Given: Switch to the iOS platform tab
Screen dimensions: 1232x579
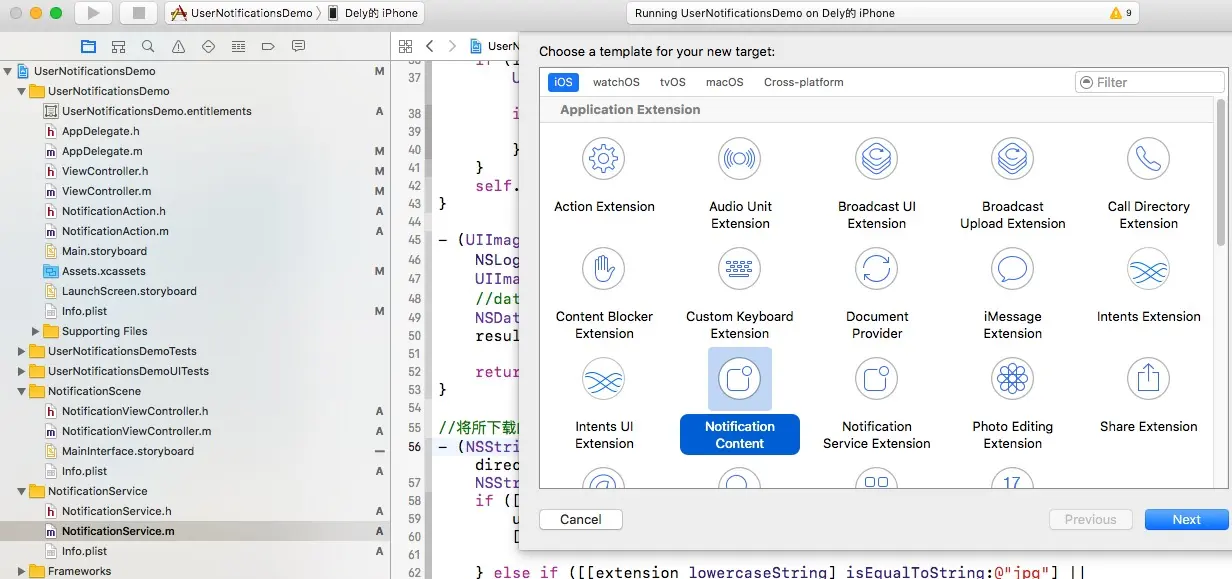Looking at the screenshot, I should click(x=563, y=82).
